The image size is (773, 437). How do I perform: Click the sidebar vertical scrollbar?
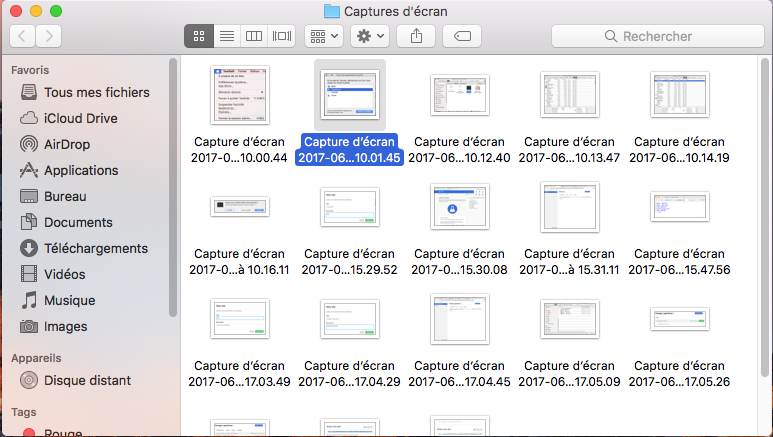tap(173, 188)
